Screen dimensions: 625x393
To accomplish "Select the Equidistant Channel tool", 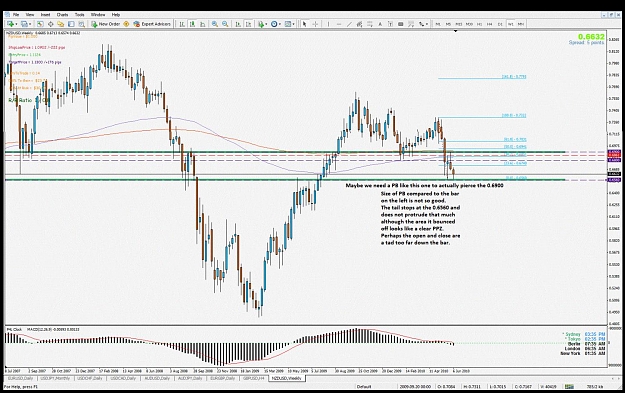I will point(359,24).
